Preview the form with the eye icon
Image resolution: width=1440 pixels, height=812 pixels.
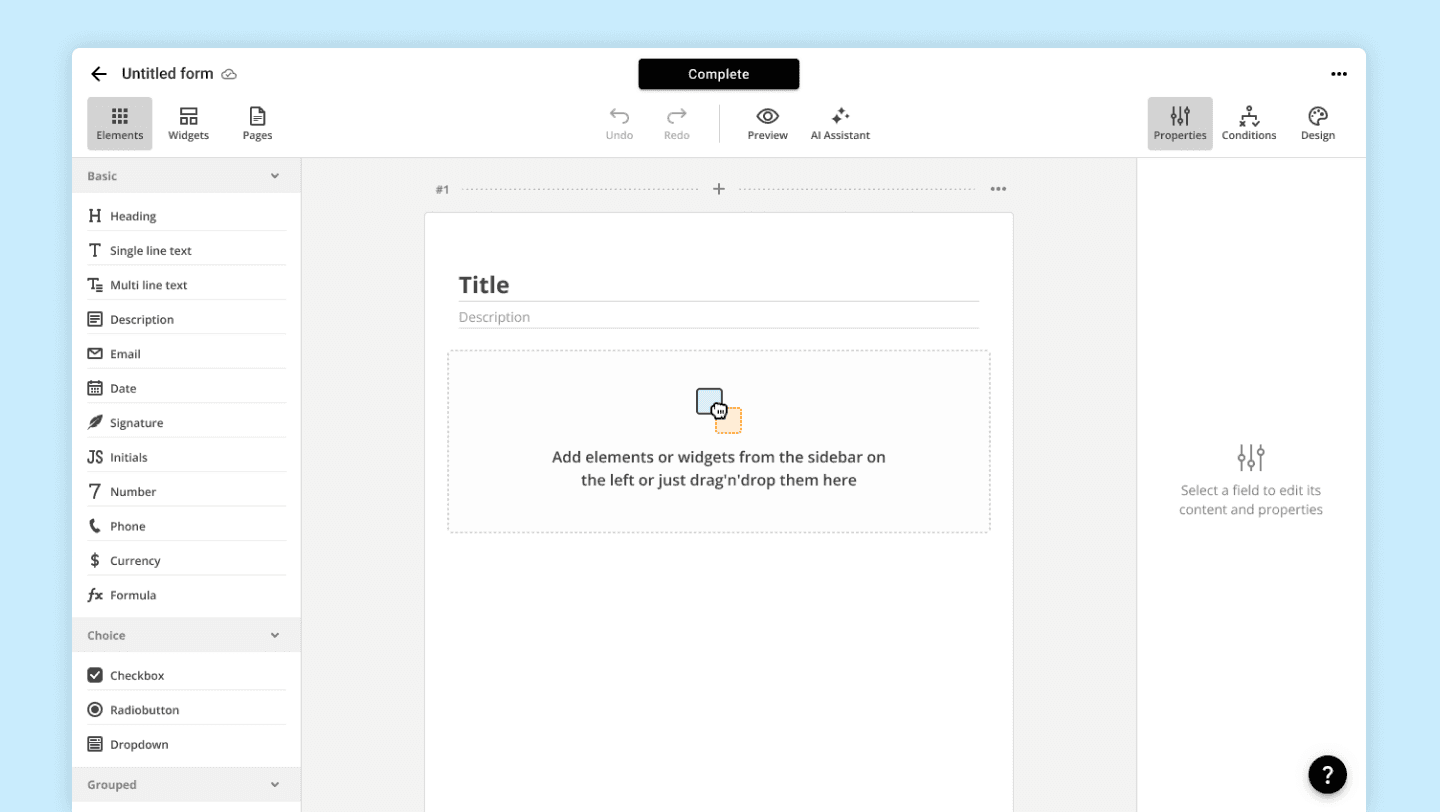[767, 124]
